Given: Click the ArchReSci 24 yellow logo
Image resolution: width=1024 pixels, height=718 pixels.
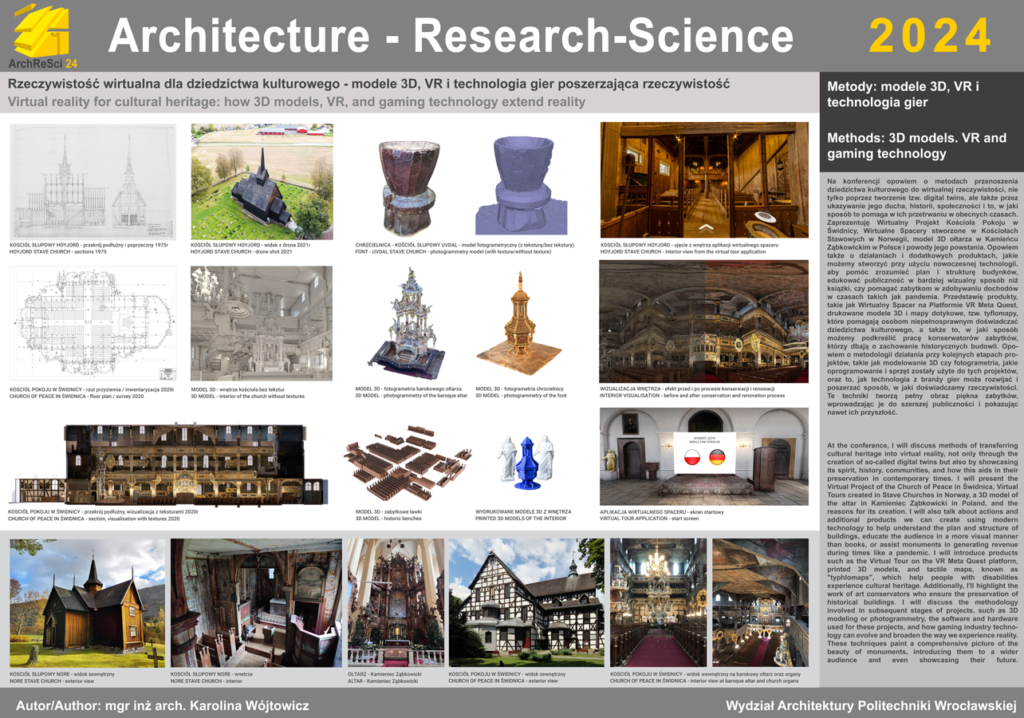Looking at the screenshot, I should pyautogui.click(x=41, y=35).
